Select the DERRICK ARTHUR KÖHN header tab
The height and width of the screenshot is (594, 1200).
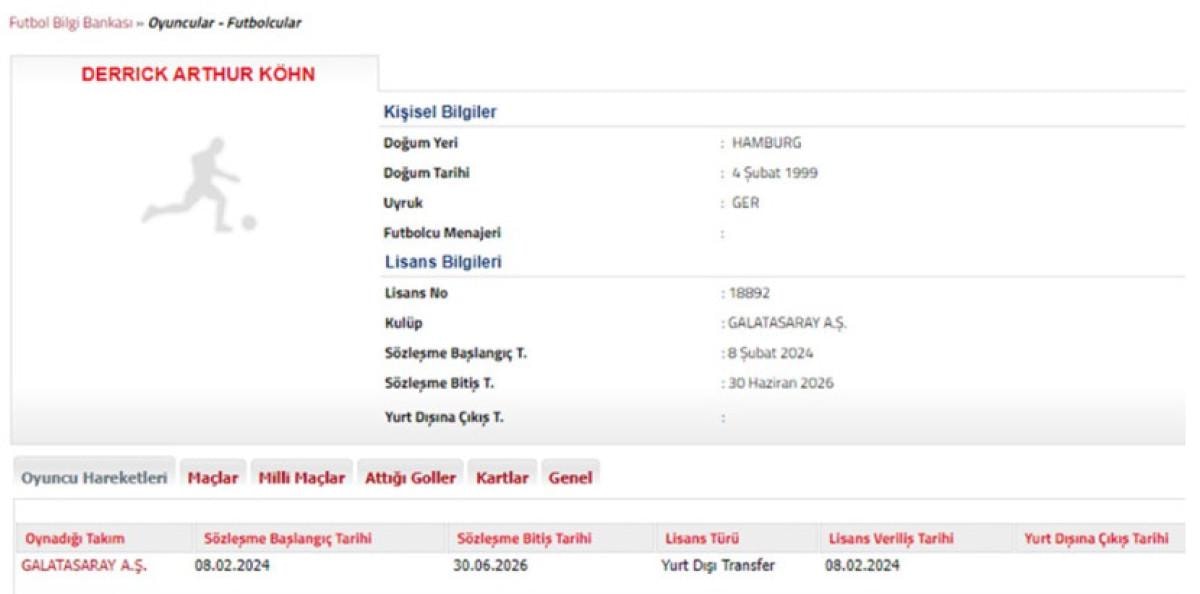[x=197, y=75]
